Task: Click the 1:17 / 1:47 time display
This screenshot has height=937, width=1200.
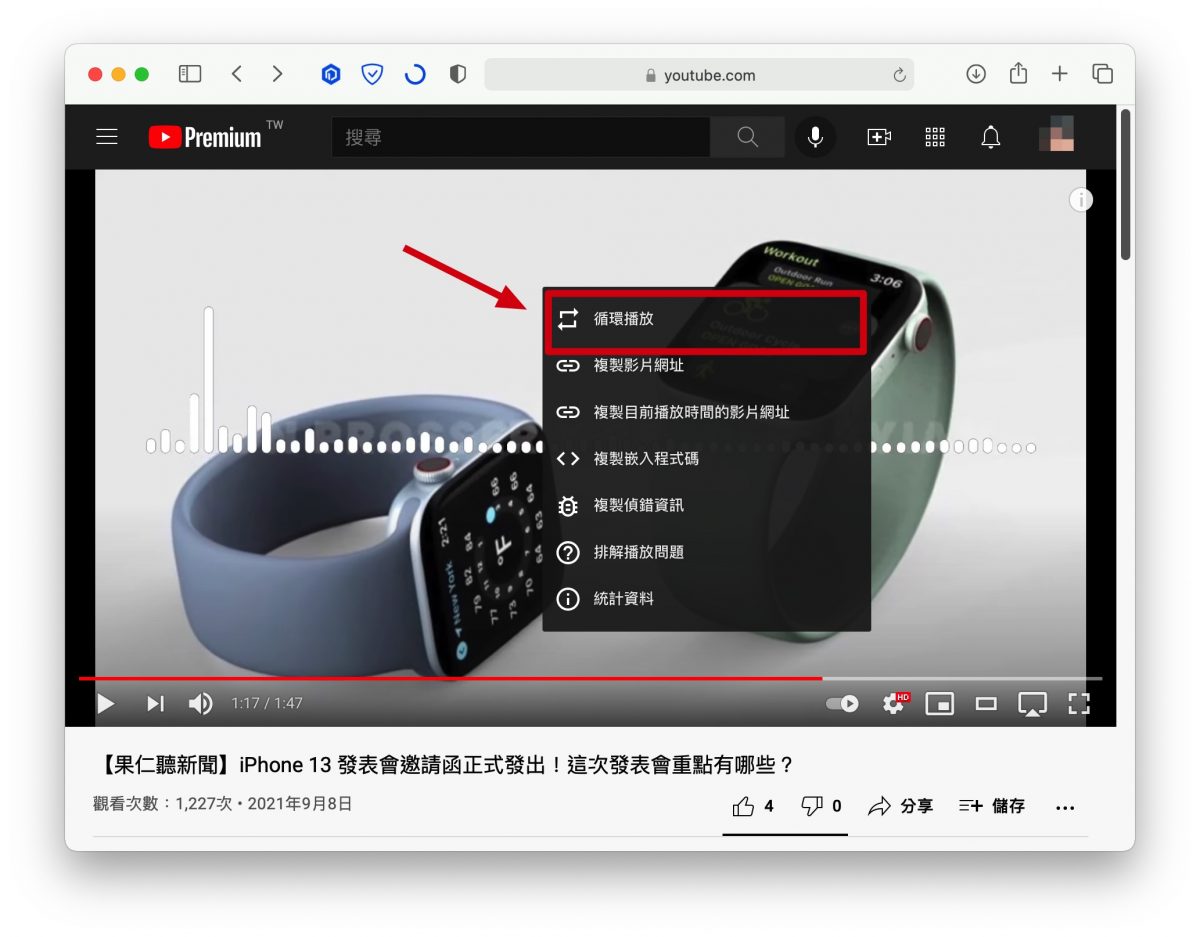Action: coord(267,704)
